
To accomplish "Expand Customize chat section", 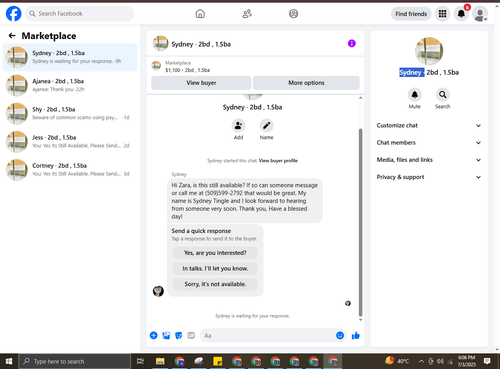I will pos(429,126).
